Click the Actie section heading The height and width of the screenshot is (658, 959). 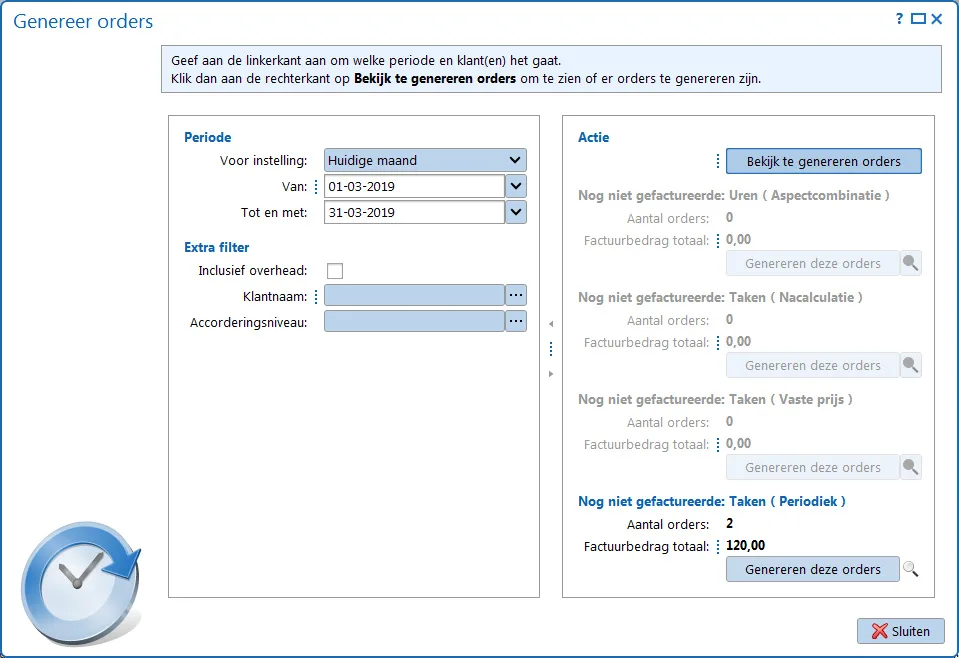point(593,137)
